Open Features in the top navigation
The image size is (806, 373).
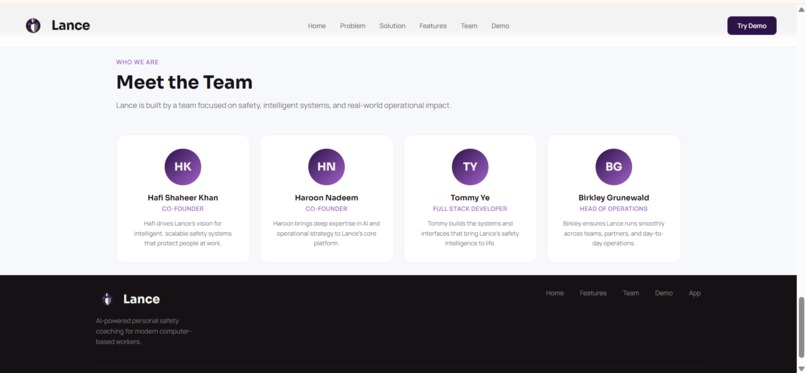coord(433,26)
